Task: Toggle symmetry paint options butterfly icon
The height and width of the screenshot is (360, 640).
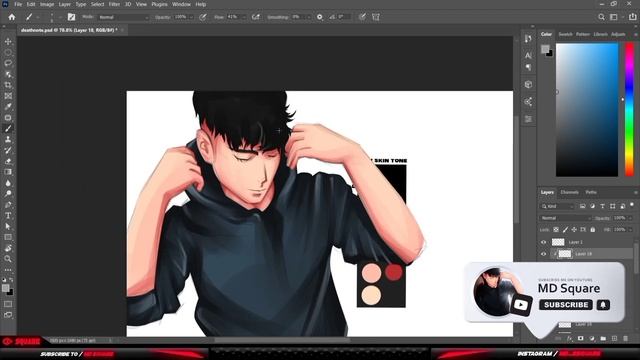Action: coord(376,17)
